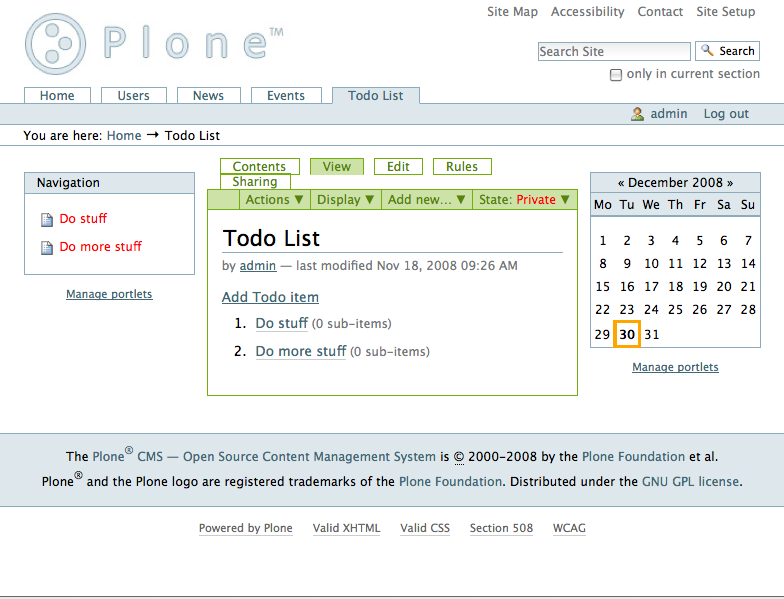Click the admin user icon
The image size is (784, 599).
(x=637, y=114)
